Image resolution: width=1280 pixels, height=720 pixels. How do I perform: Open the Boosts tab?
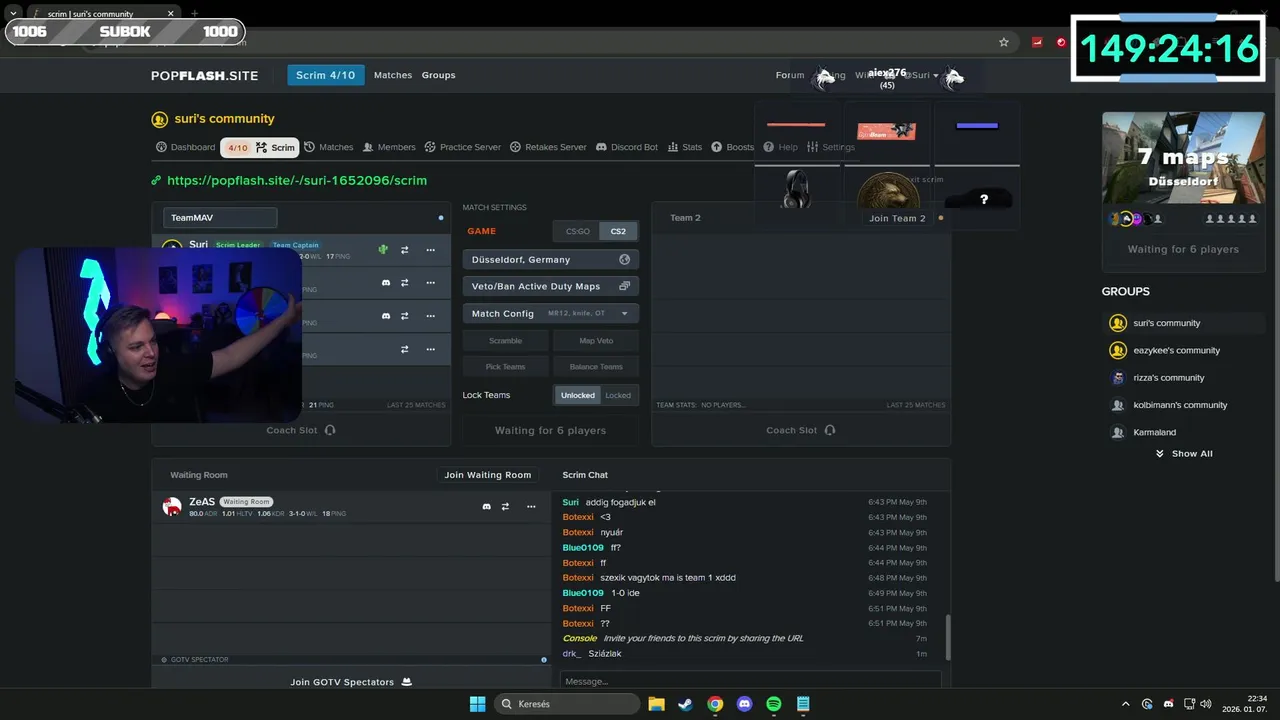point(733,147)
